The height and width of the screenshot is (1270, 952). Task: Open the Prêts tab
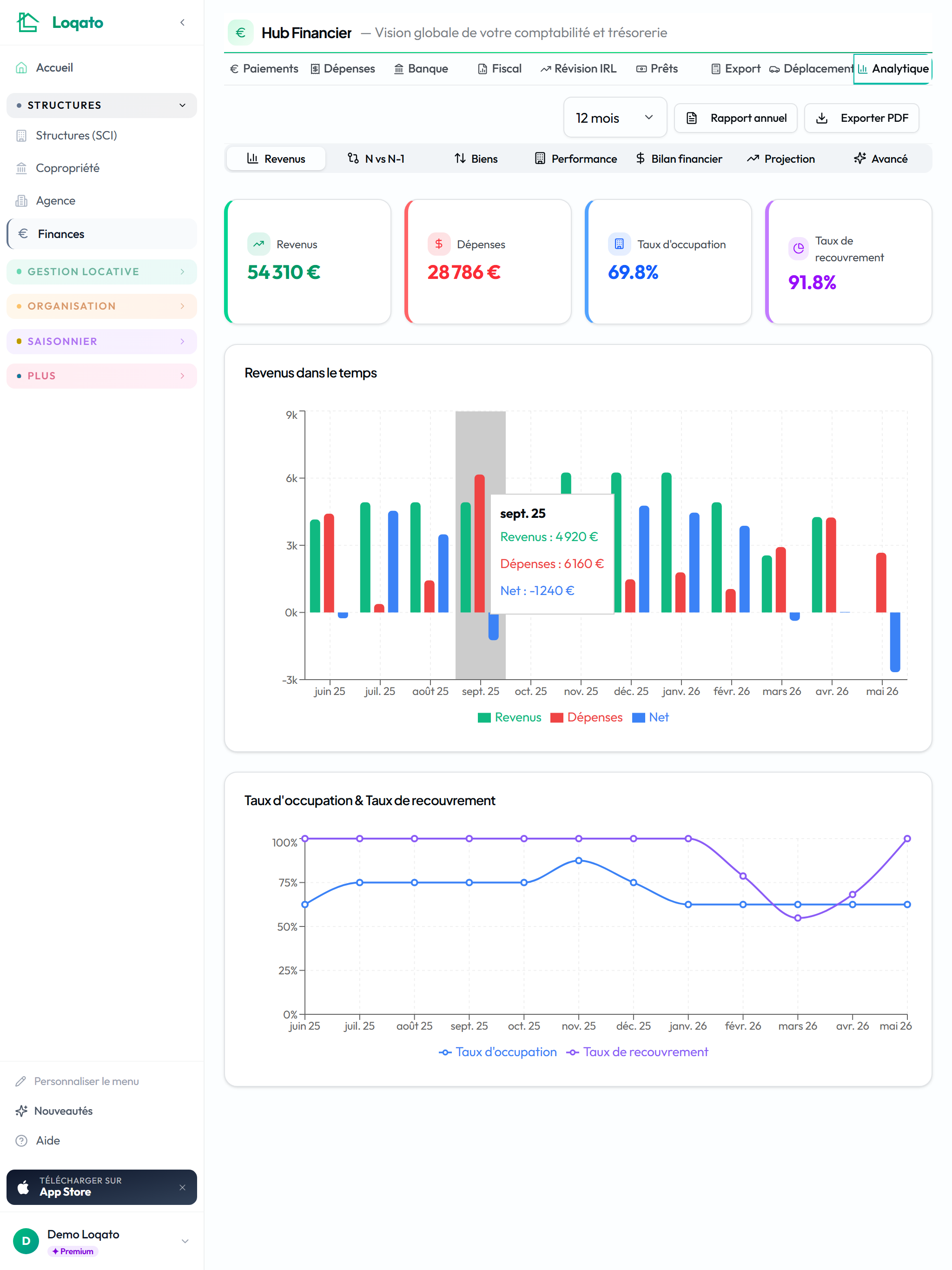[x=657, y=68]
